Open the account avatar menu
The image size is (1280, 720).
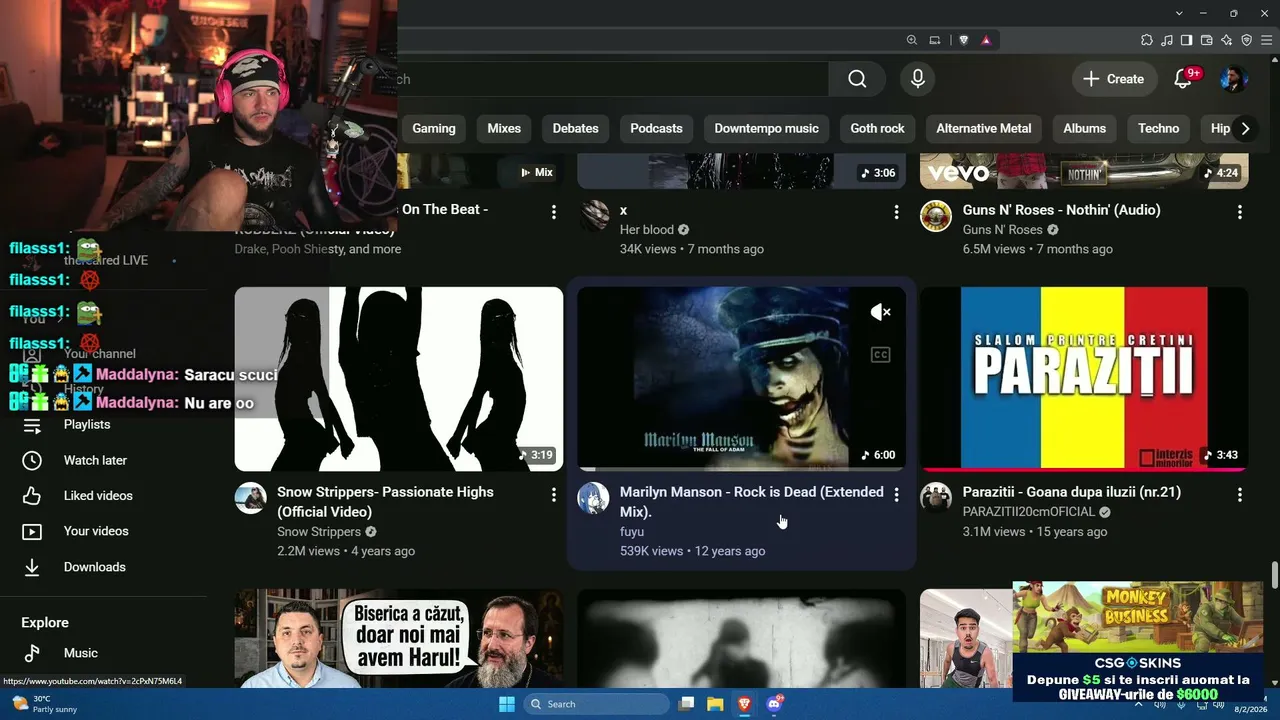1234,79
